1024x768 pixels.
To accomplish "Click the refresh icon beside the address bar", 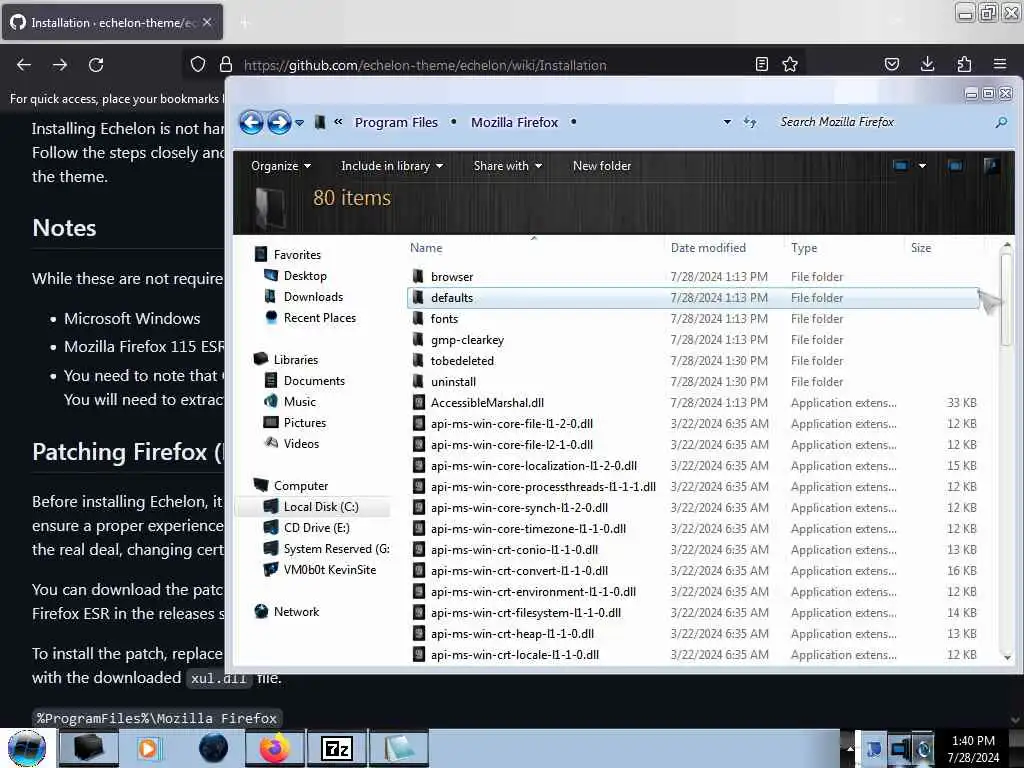I will tap(750, 122).
